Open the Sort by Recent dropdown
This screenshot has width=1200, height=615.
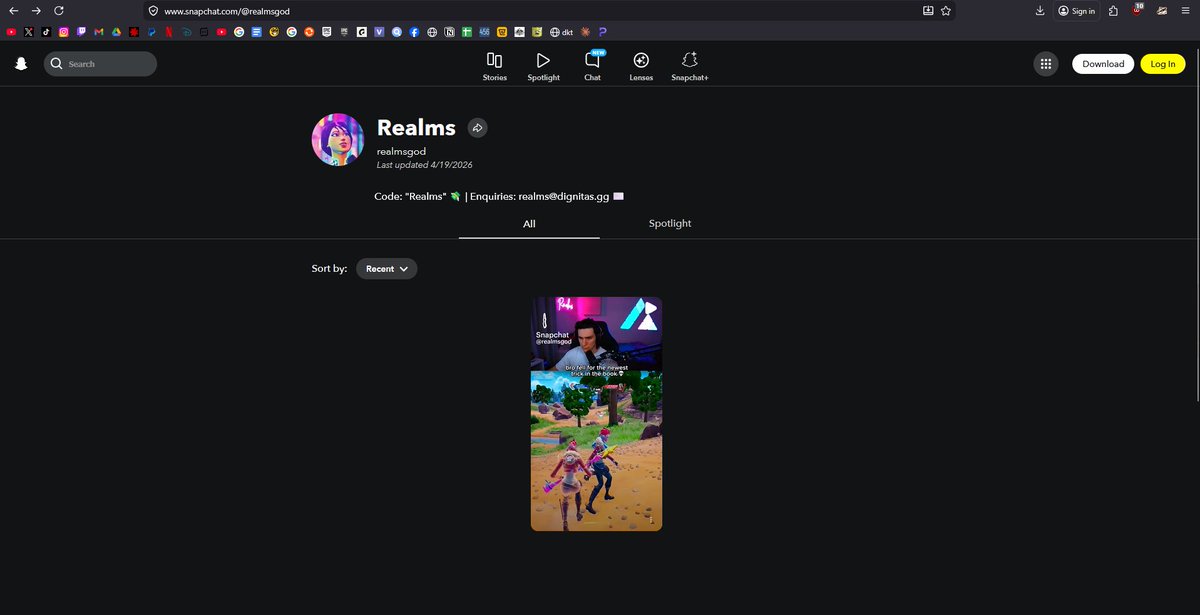[386, 268]
